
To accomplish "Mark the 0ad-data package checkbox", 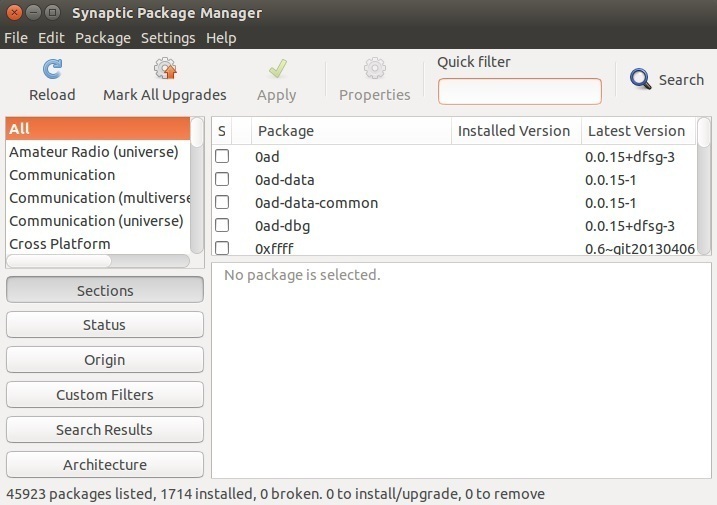I will click(x=222, y=180).
